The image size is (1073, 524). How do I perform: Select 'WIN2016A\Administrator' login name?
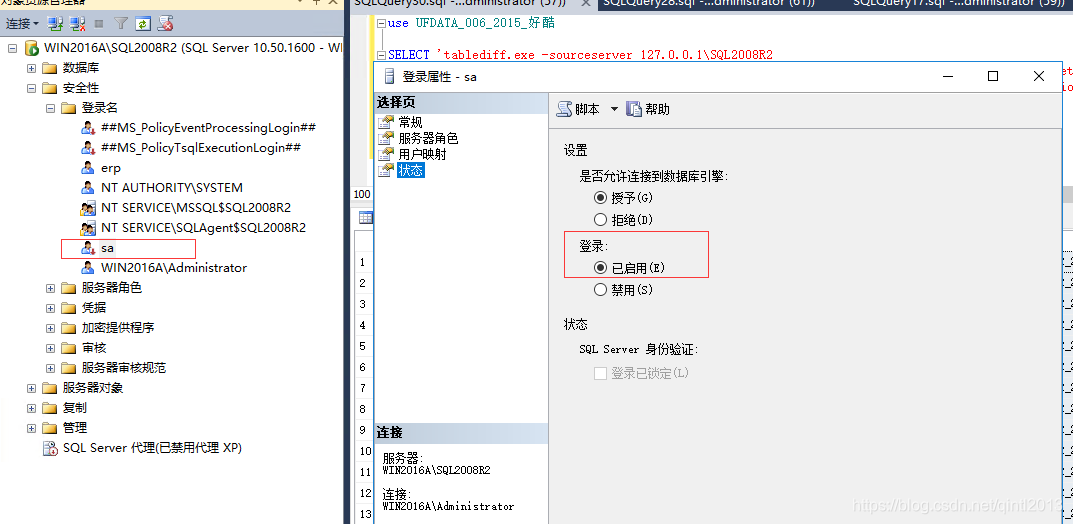point(174,267)
